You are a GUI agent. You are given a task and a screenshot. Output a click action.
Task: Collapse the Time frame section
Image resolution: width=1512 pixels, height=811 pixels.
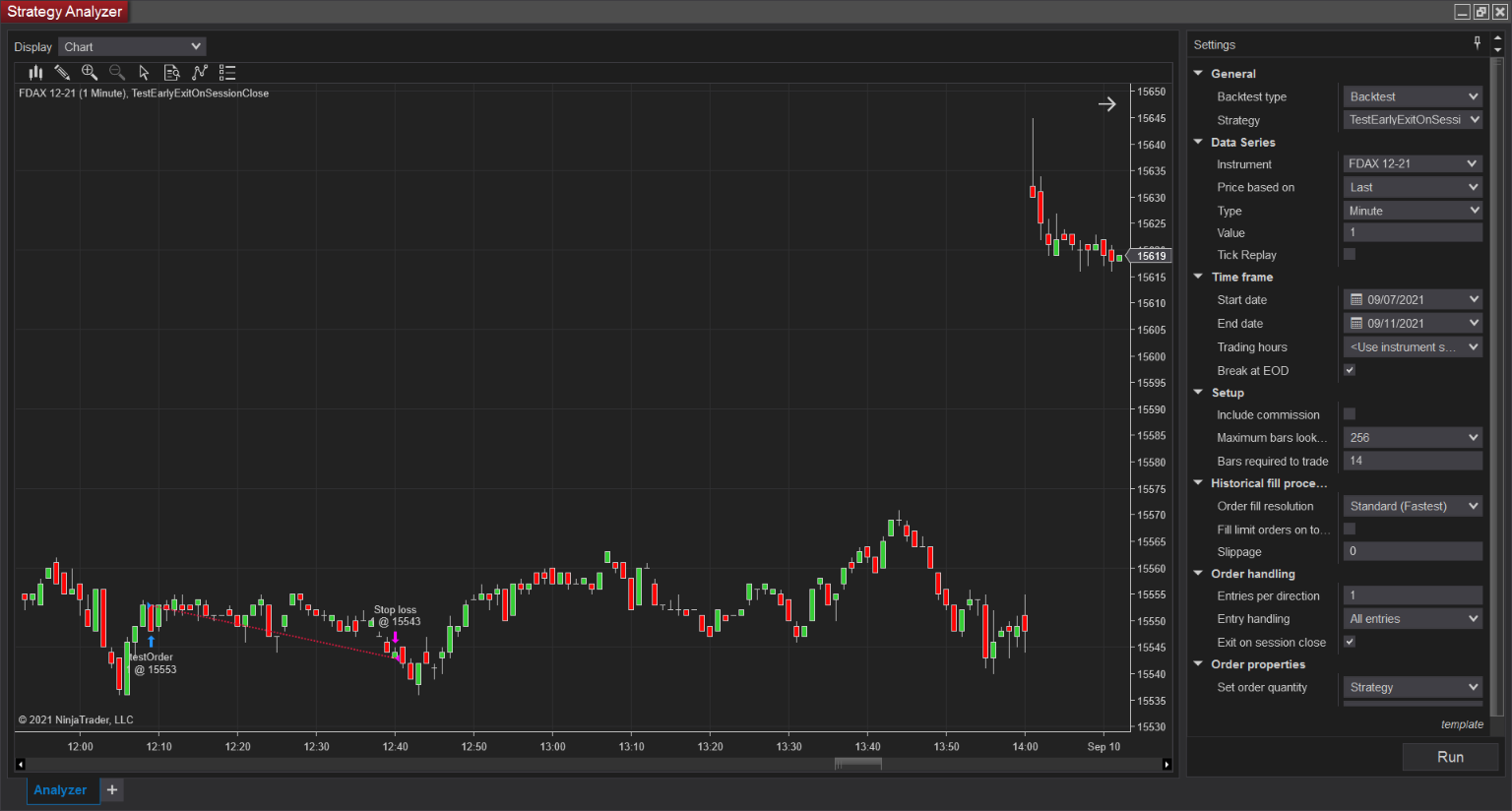[1198, 277]
